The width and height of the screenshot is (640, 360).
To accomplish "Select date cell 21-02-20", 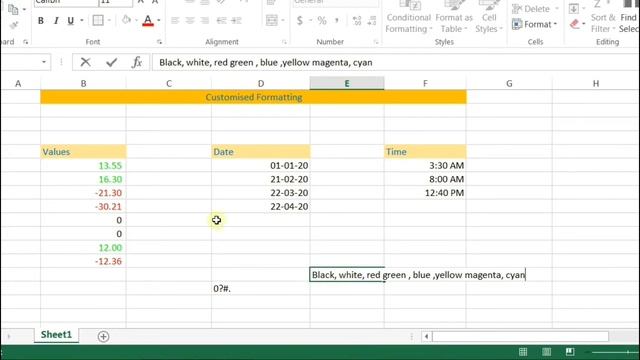I will click(261, 179).
